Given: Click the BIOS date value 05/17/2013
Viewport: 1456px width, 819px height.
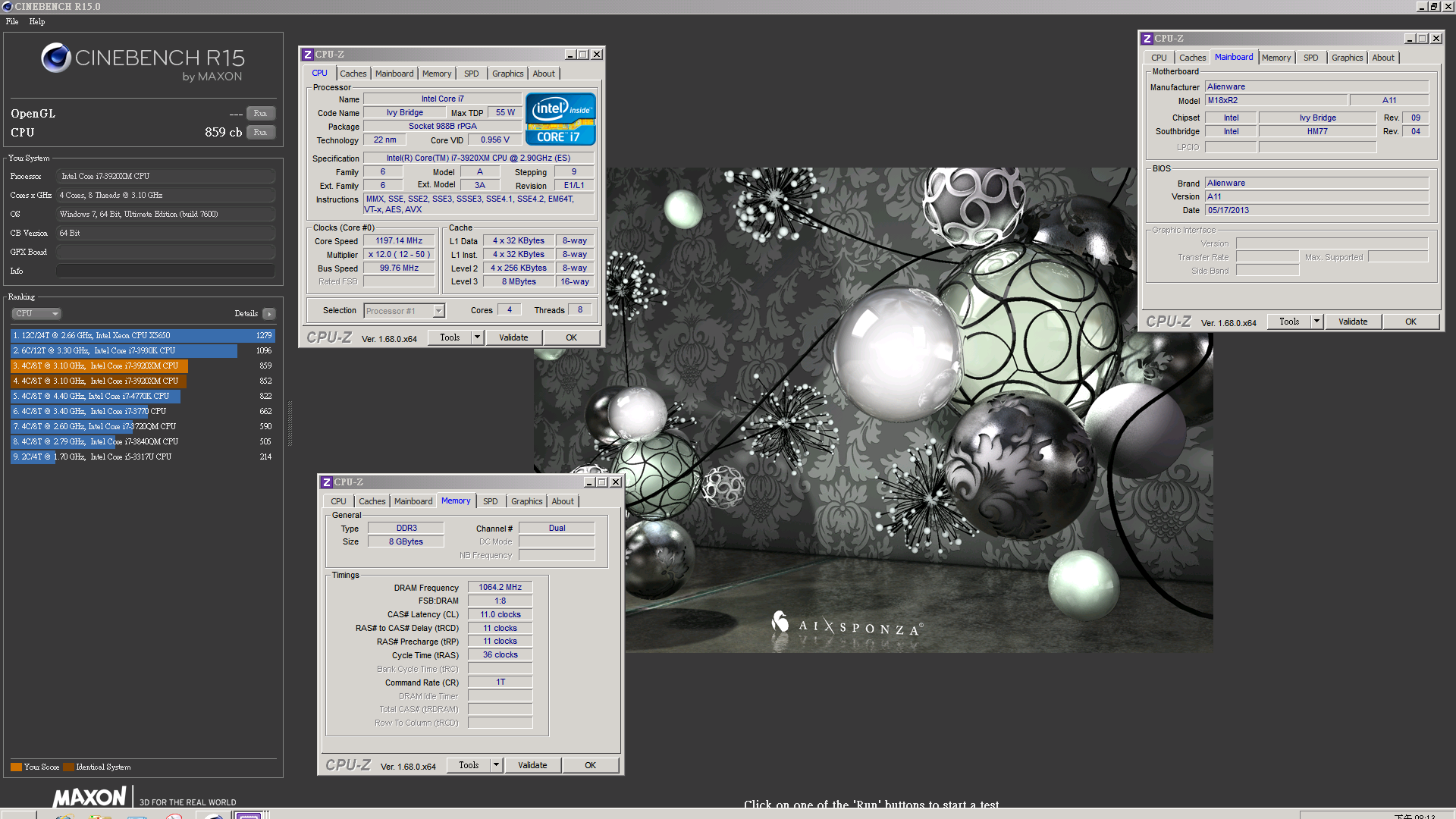Looking at the screenshot, I should (1317, 211).
